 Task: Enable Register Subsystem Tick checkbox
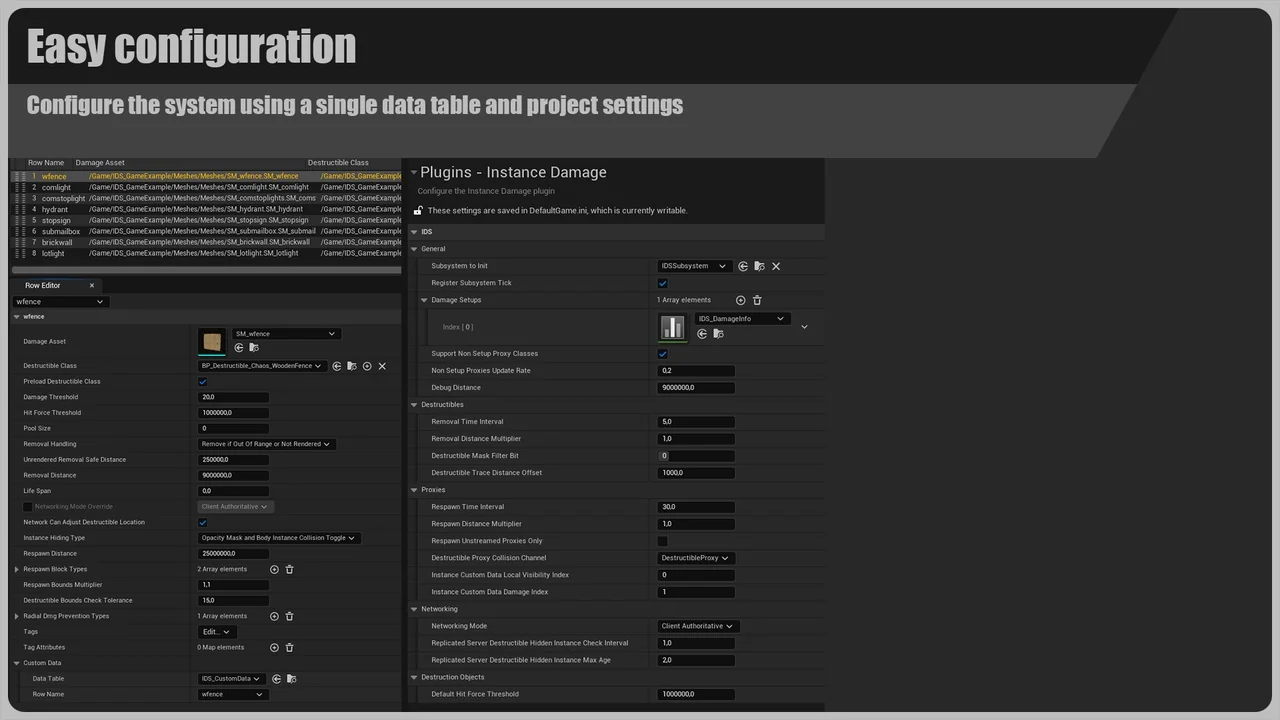(x=662, y=283)
